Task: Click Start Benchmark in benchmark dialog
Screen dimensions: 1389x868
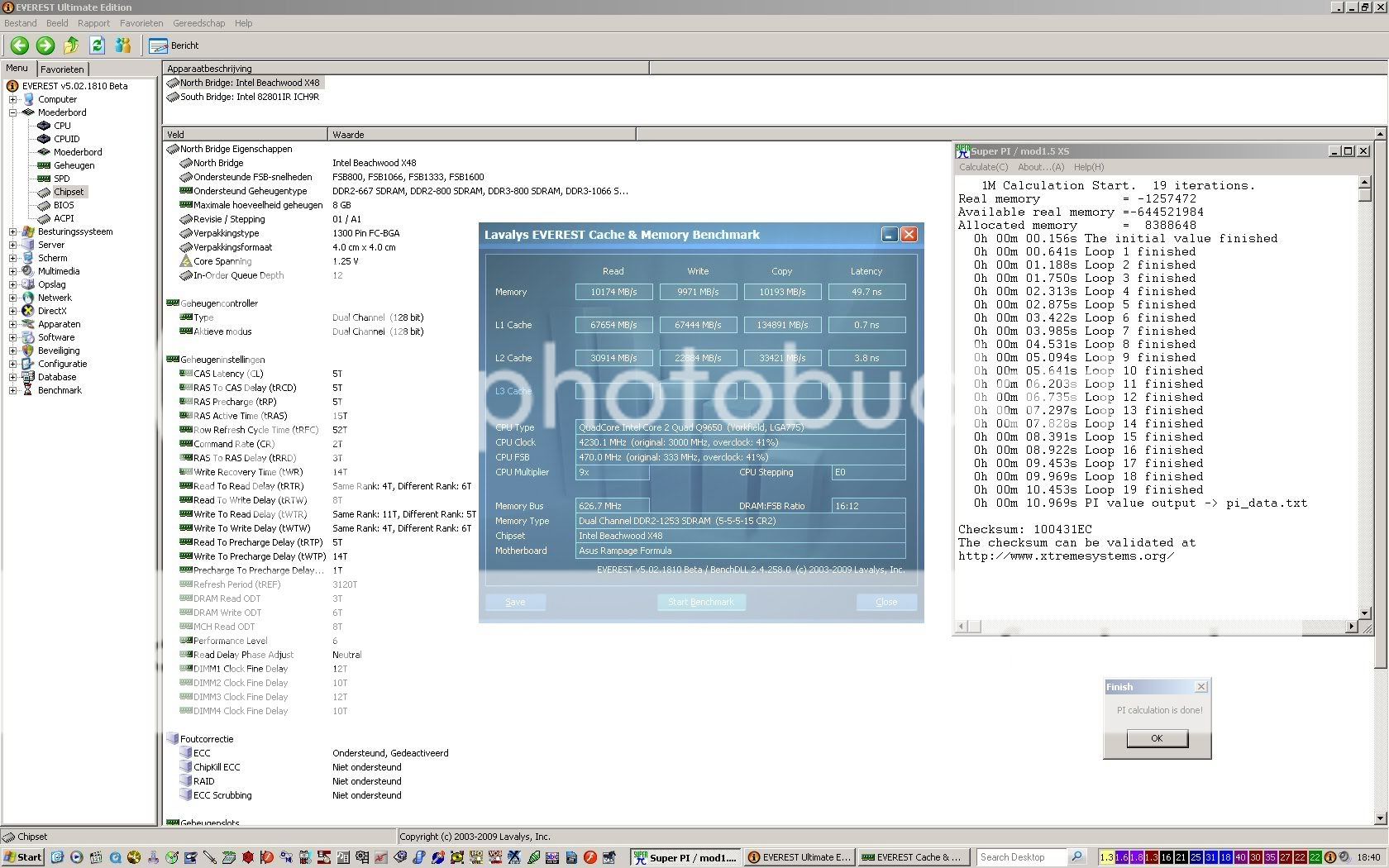Action: 701,602
